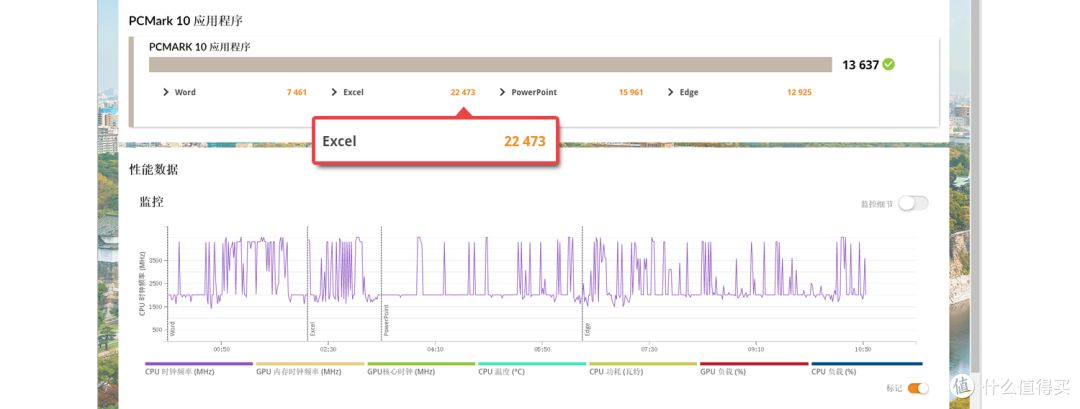Click the Excel marker in the chart
The height and width of the screenshot is (409, 1080).
click(313, 328)
